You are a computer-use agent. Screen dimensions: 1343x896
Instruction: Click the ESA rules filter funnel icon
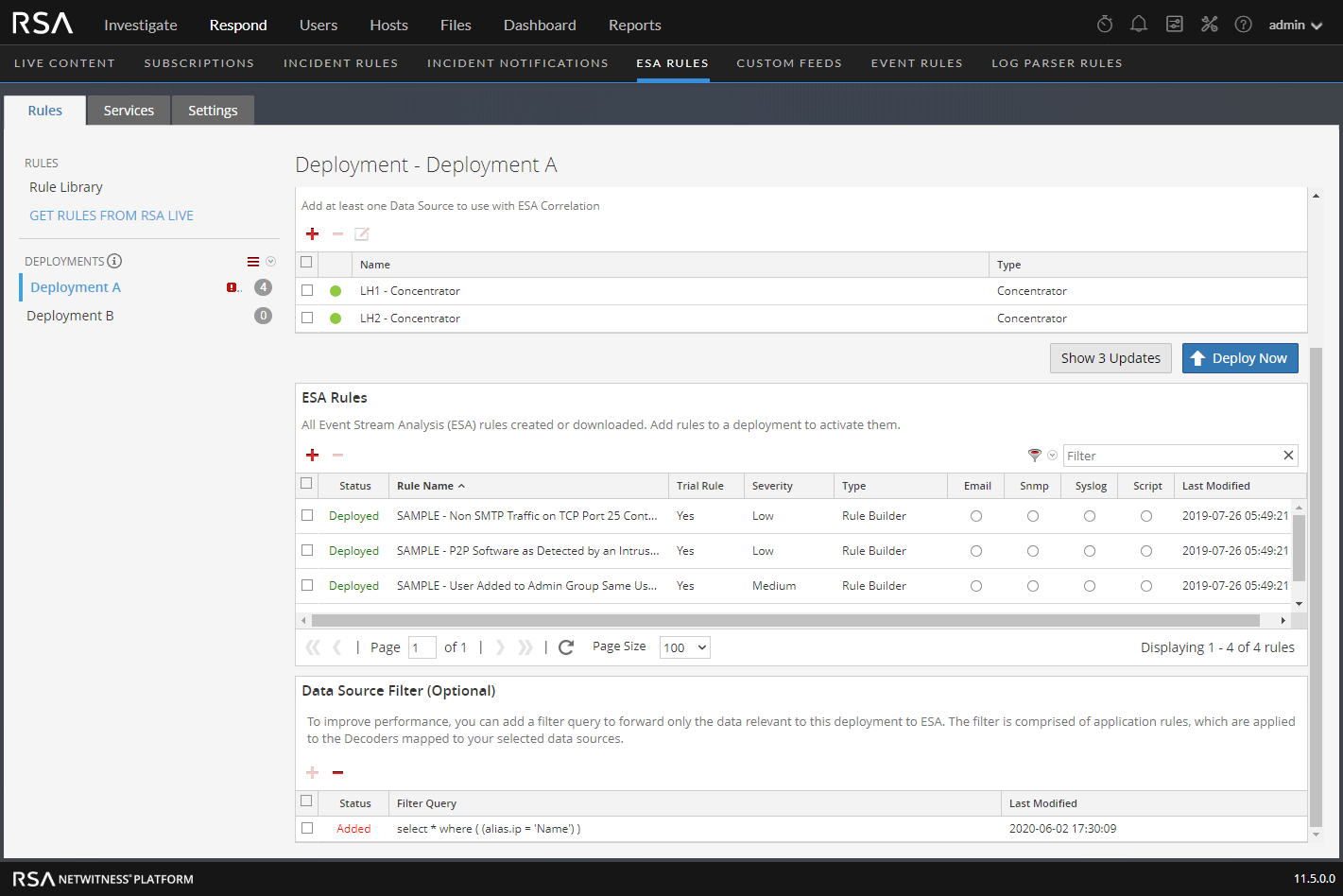pyautogui.click(x=1035, y=456)
